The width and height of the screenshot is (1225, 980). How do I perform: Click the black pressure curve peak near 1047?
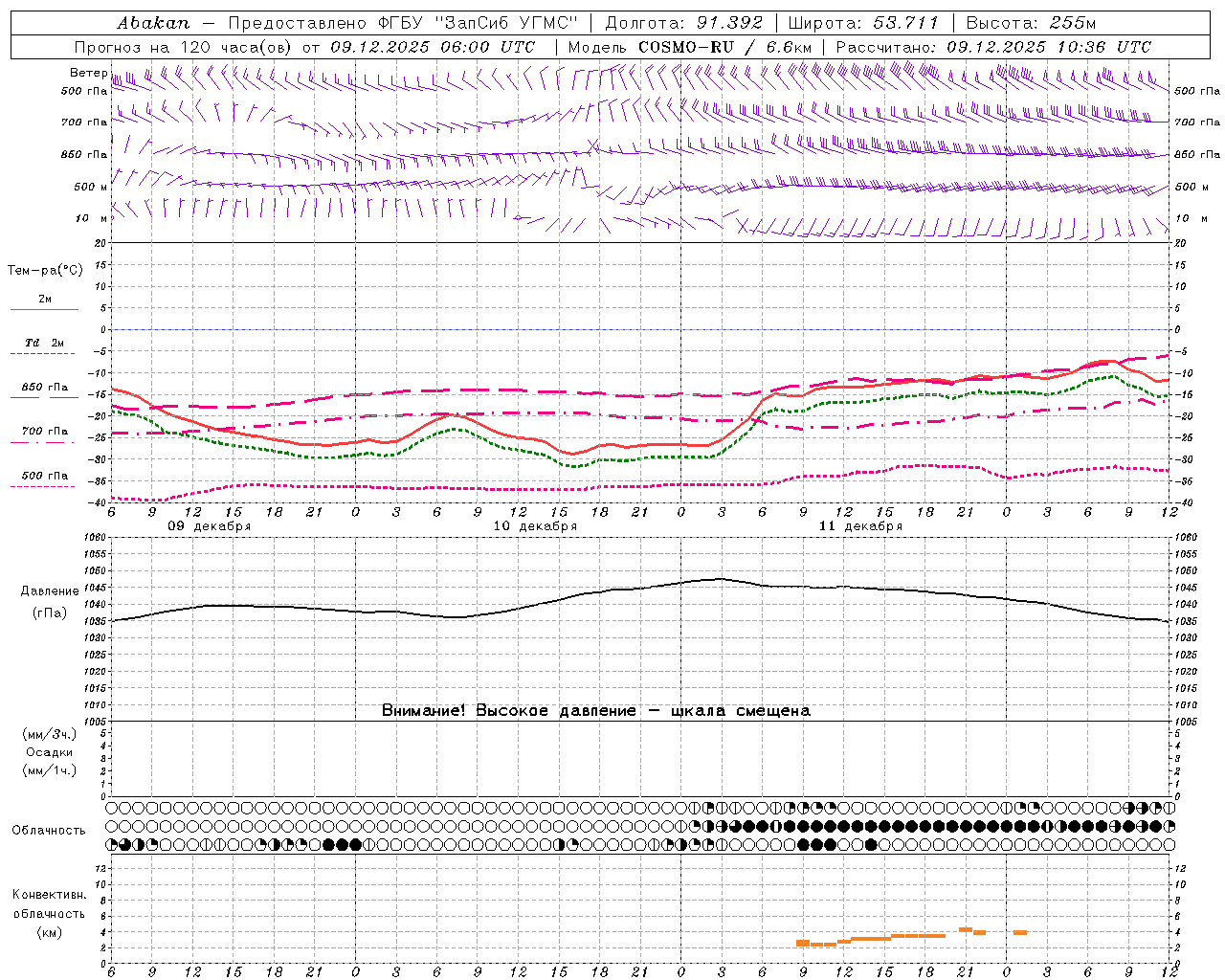coord(721,578)
